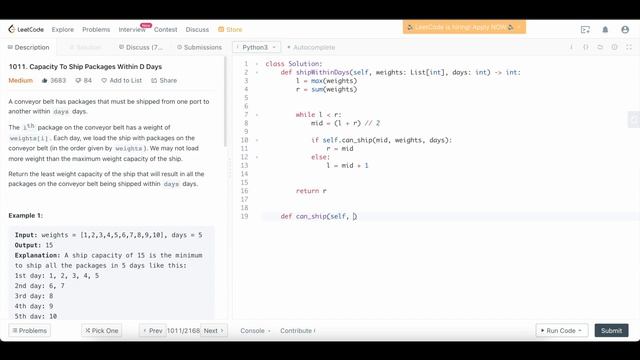Collapse while-loop fold at line 7
This screenshot has height=360, width=640.
pyautogui.click(x=257, y=115)
